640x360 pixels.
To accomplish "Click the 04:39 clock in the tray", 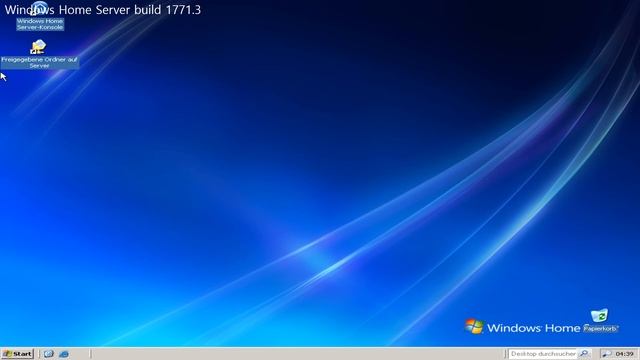I will click(624, 354).
